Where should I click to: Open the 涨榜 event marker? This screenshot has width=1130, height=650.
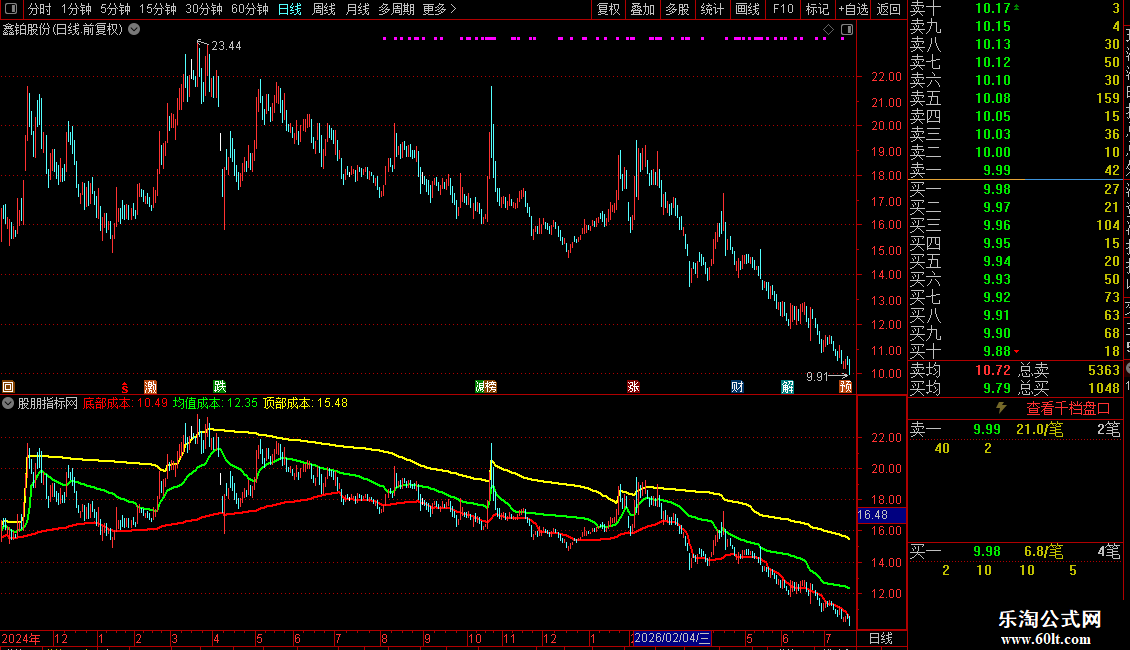coord(486,387)
